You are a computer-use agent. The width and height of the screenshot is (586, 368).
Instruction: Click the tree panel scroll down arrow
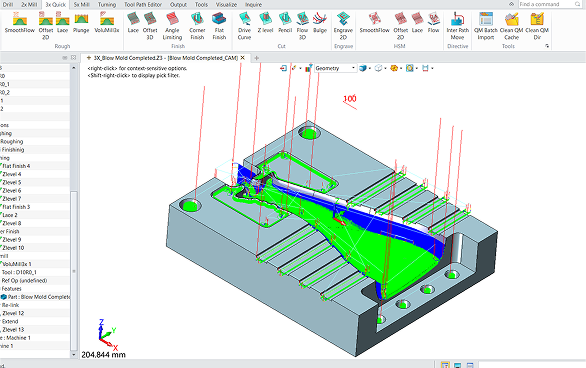74,354
